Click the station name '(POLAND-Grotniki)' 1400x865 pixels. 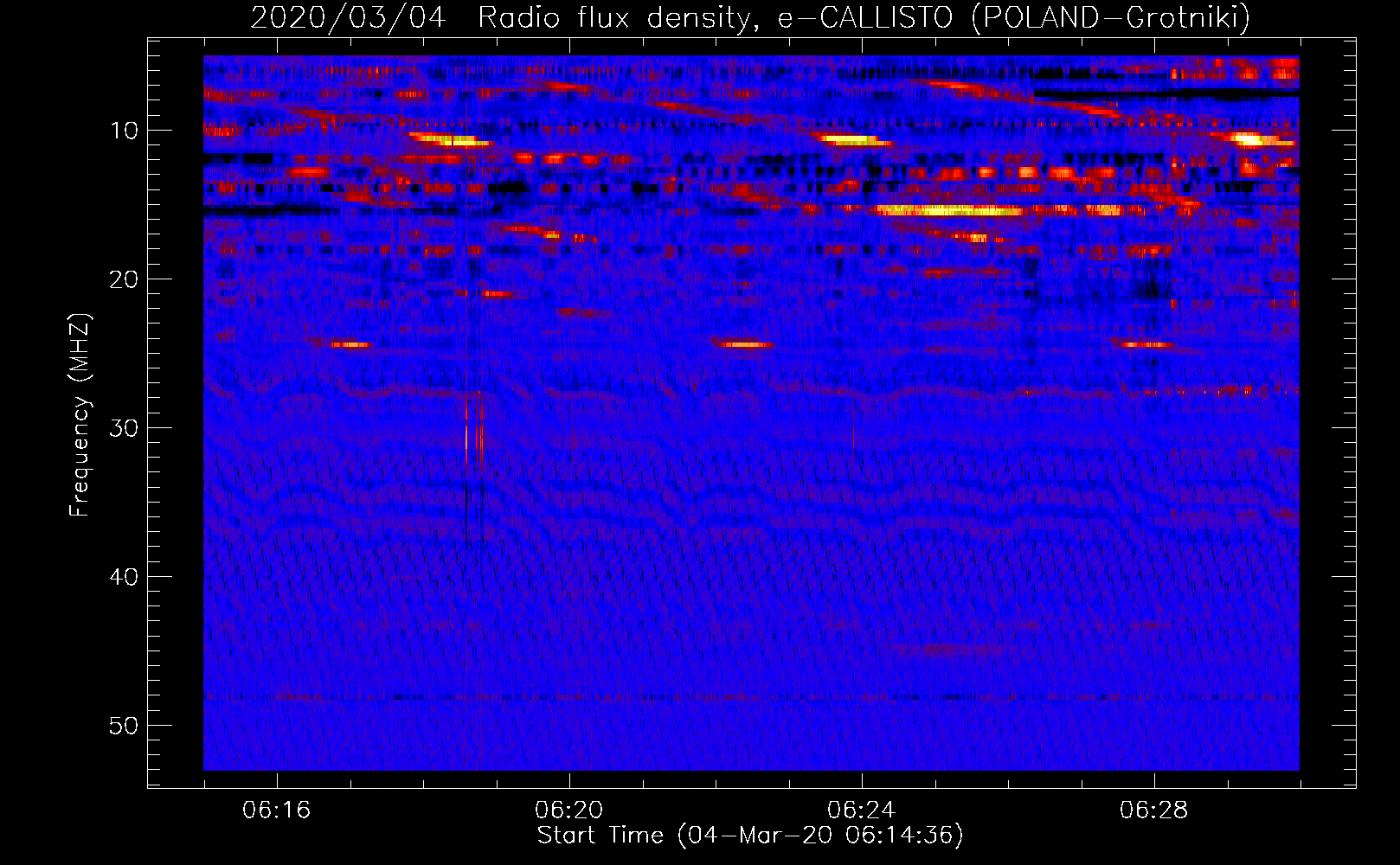1111,17
